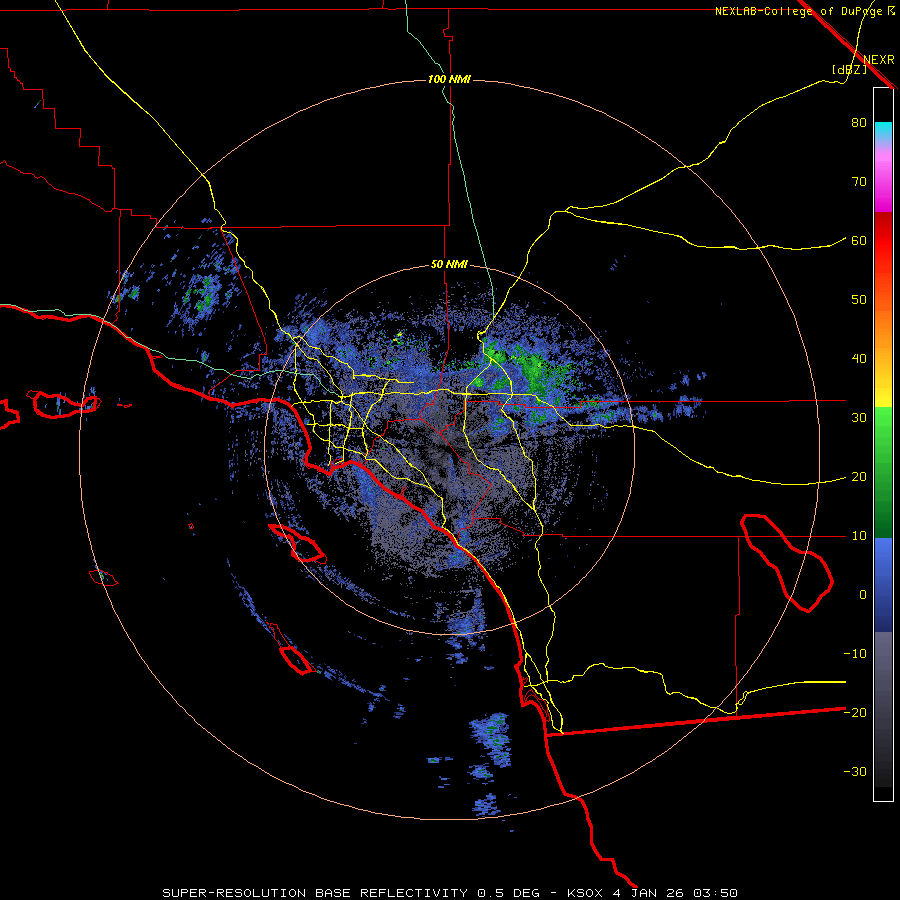Viewport: 900px width, 900px height.
Task: Click the SUPER-RESOLUTION BASE REFLECTIVITY caption text
Action: pyautogui.click(x=315, y=893)
